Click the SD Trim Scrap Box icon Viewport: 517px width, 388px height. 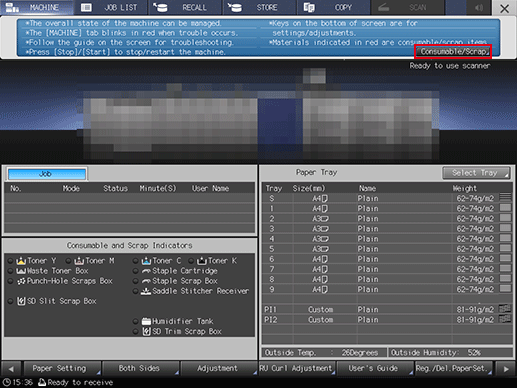146,331
